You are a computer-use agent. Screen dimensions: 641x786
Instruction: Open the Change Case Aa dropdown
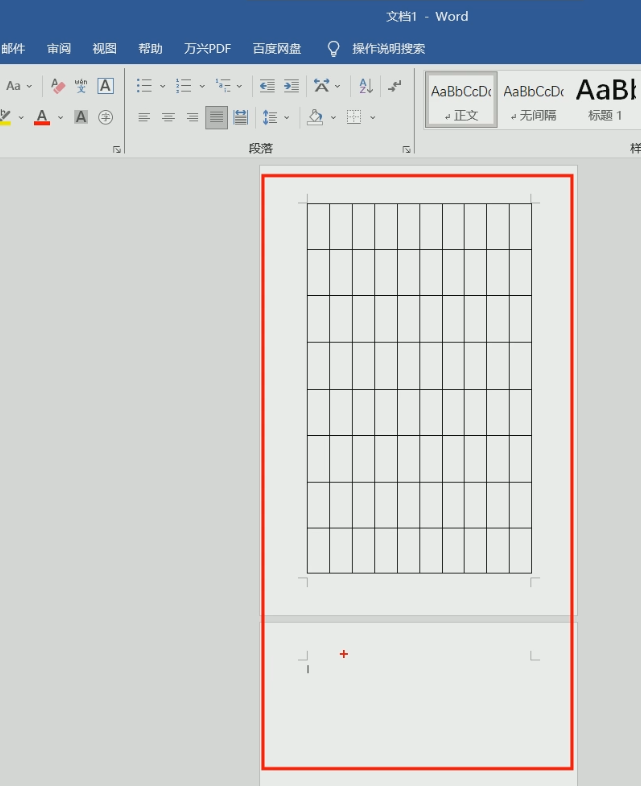[x=19, y=86]
